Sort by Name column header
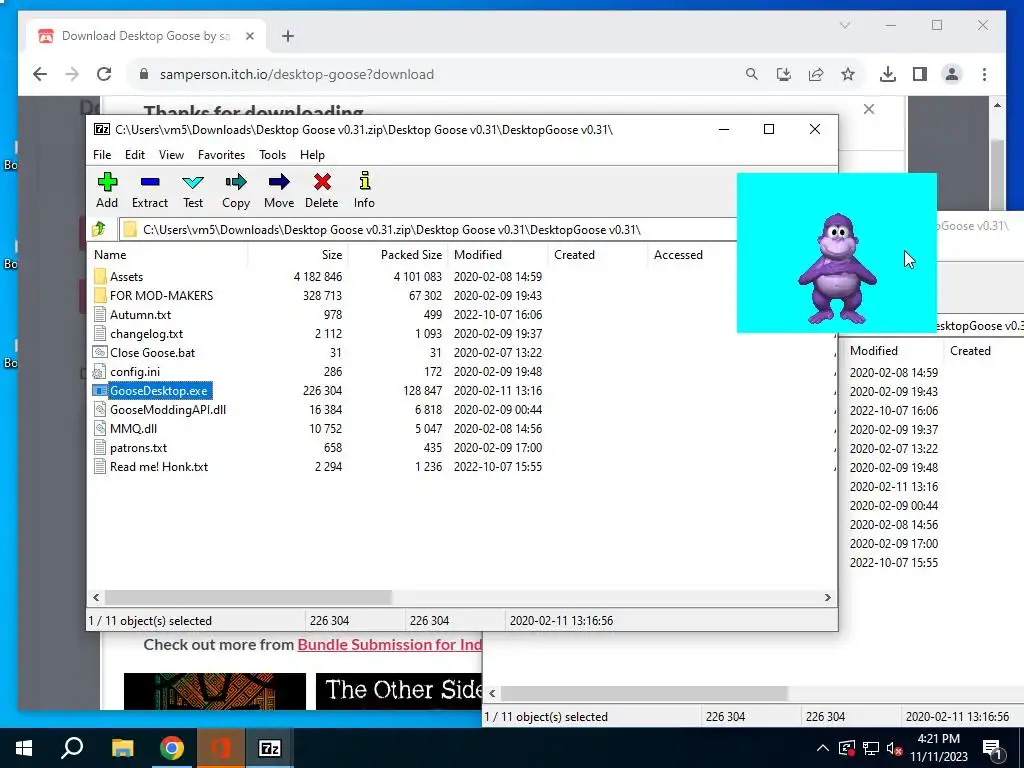The height and width of the screenshot is (768, 1024). pyautogui.click(x=167, y=255)
